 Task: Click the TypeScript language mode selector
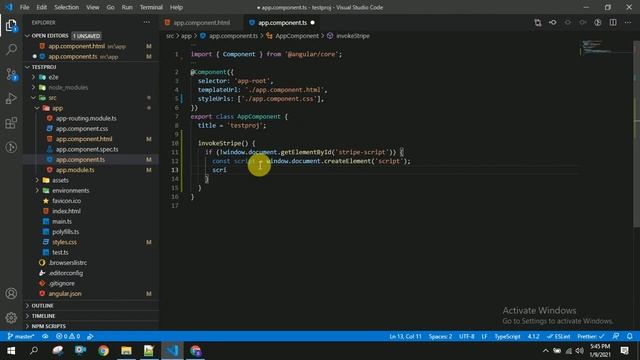(x=507, y=336)
